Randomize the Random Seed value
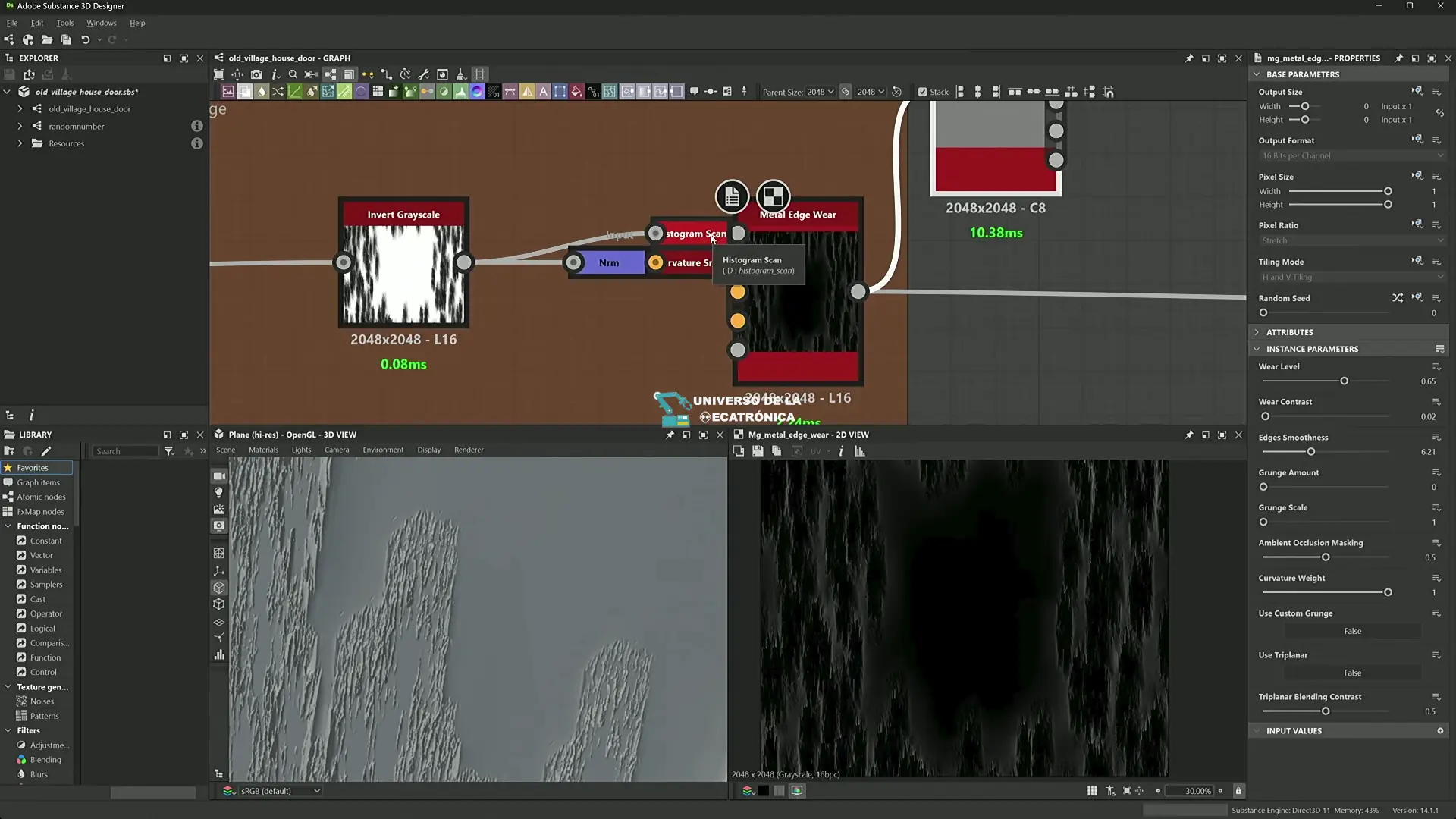This screenshot has height=819, width=1456. (1397, 298)
